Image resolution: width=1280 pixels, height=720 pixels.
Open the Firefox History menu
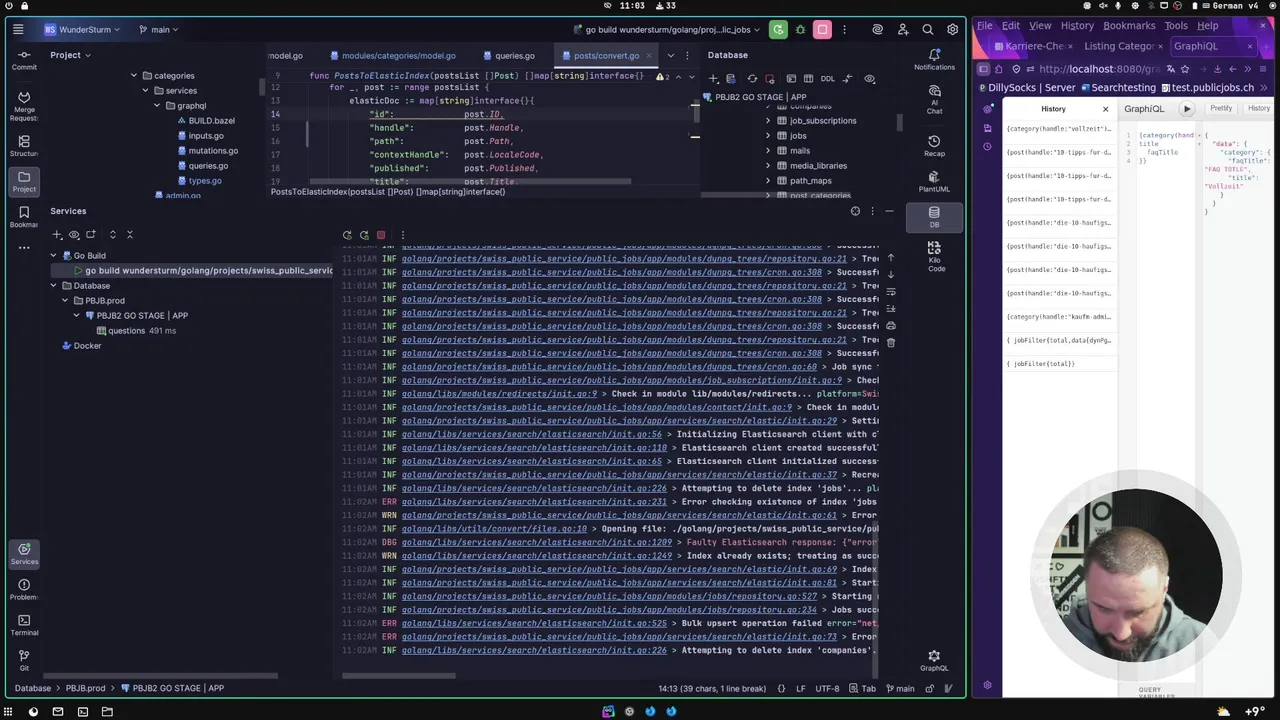coord(1077,26)
